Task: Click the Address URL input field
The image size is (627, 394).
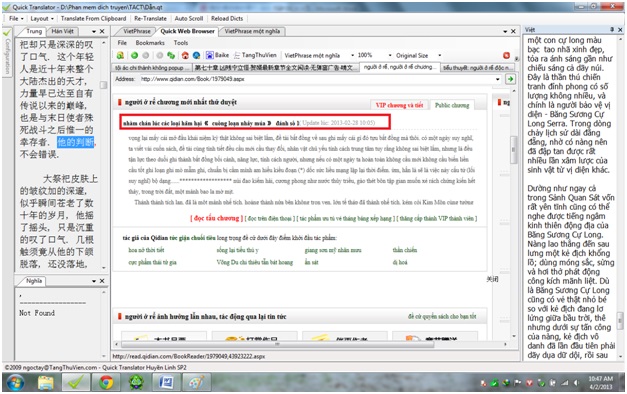Action: [x=317, y=79]
